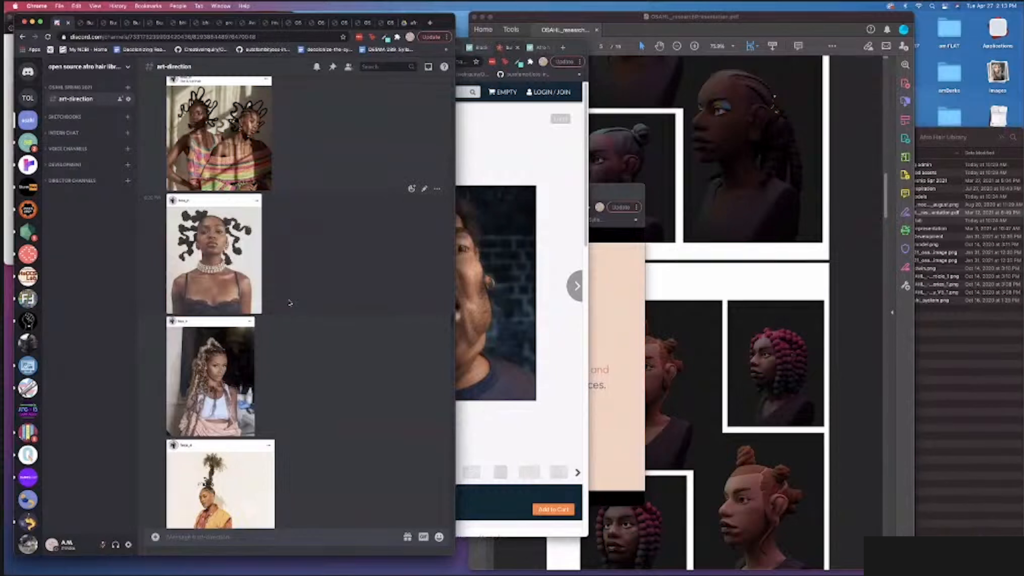The width and height of the screenshot is (1024, 576).
Task: Expand DIRECTOR CHANNELS category
Action: click(x=71, y=181)
